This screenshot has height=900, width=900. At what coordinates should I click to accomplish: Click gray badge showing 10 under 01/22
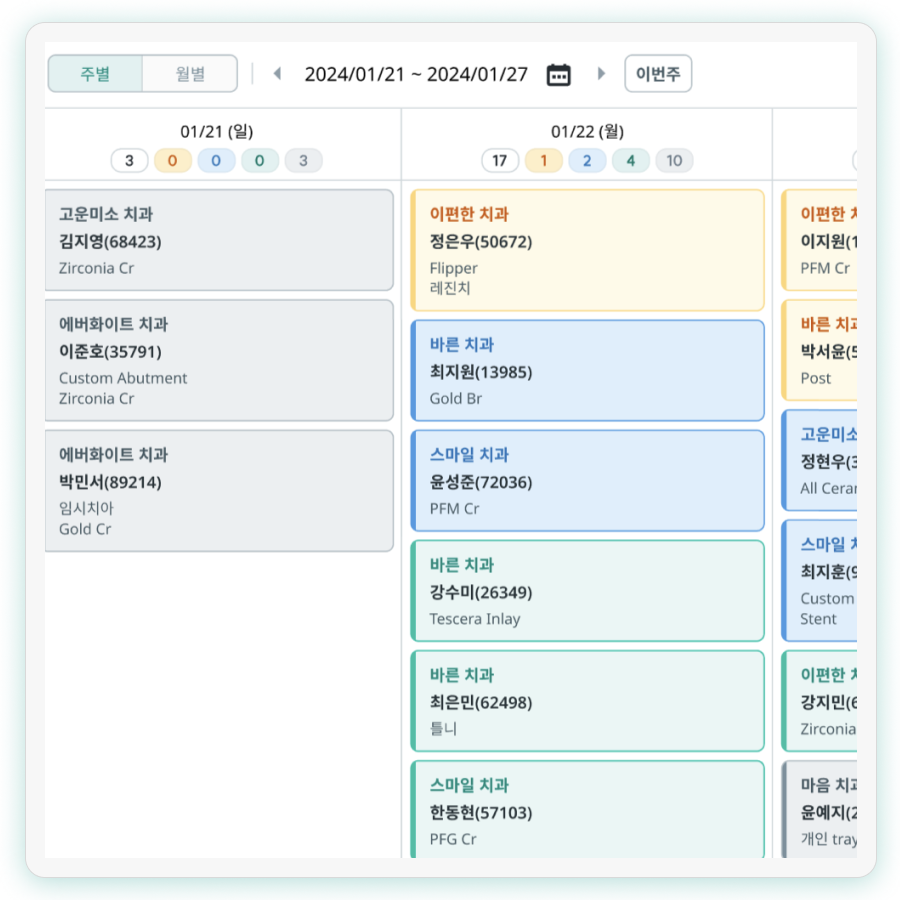pos(674,161)
